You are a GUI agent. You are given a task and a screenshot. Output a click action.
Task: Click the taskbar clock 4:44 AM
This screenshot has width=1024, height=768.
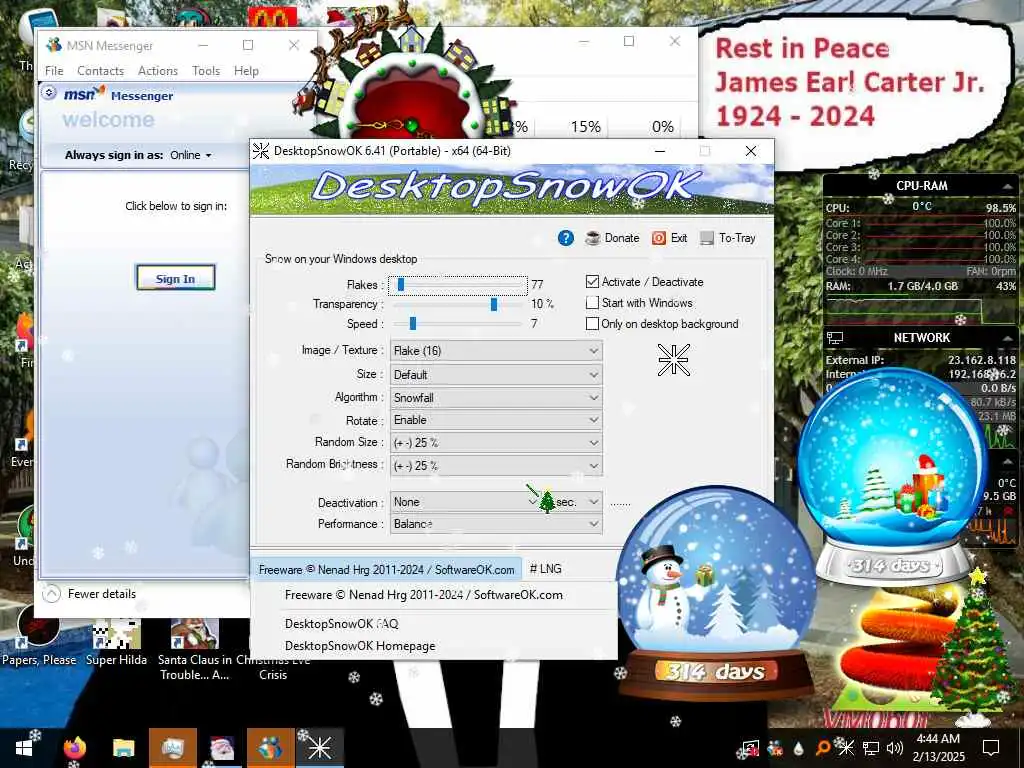pos(938,739)
